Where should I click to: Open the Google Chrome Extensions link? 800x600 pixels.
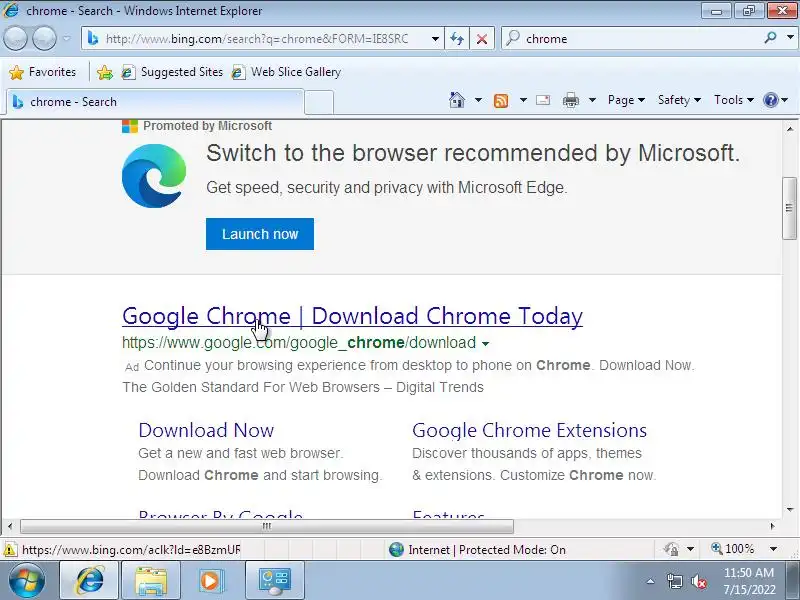[x=529, y=430]
